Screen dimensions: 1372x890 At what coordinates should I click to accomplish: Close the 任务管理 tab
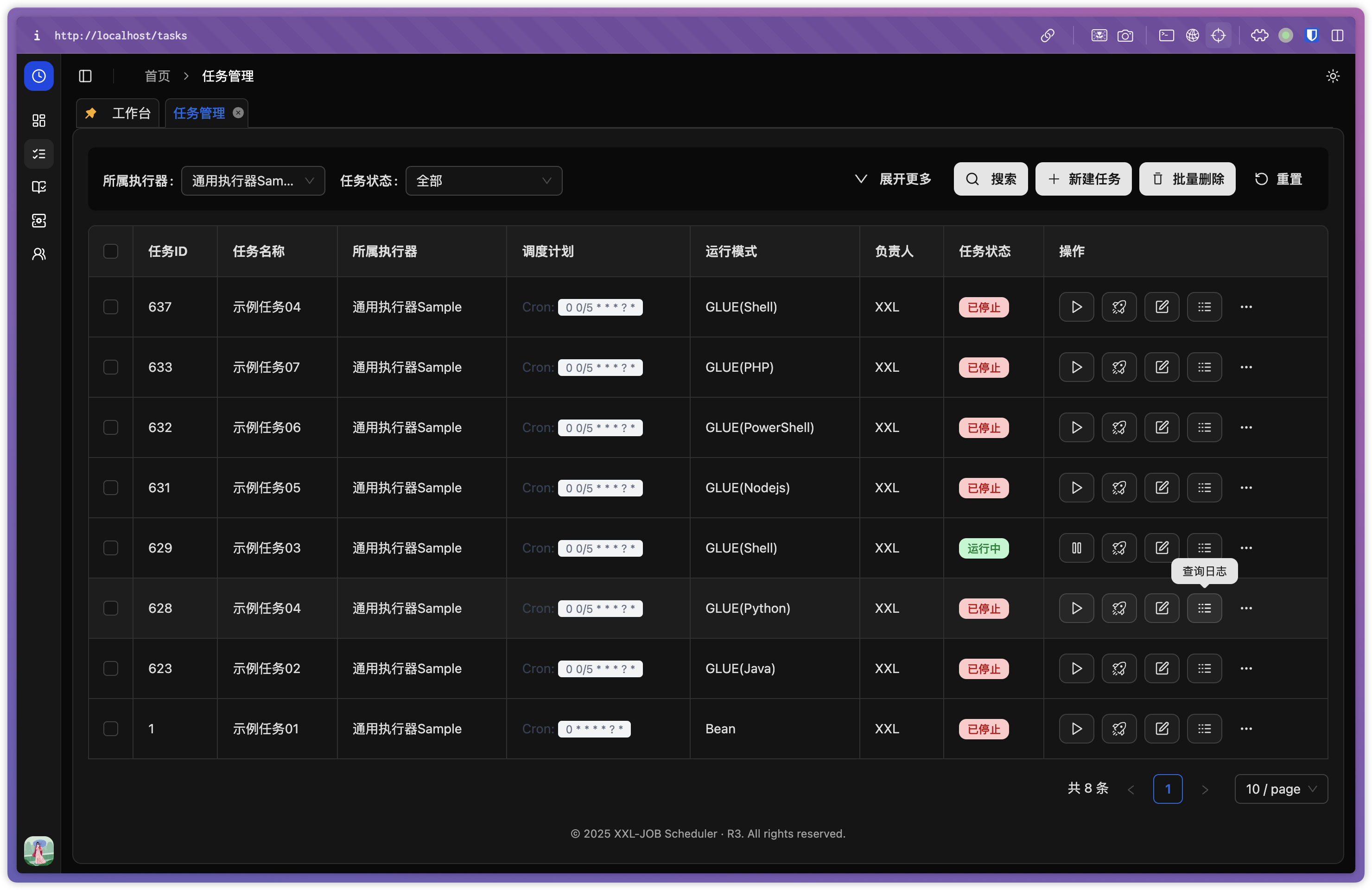[x=238, y=113]
